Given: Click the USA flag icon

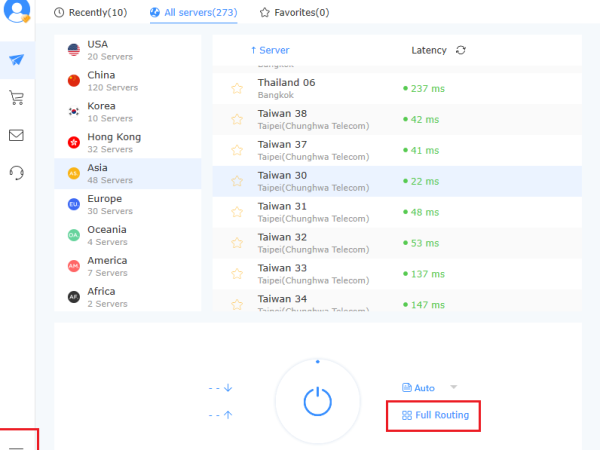Looking at the screenshot, I should (x=74, y=50).
